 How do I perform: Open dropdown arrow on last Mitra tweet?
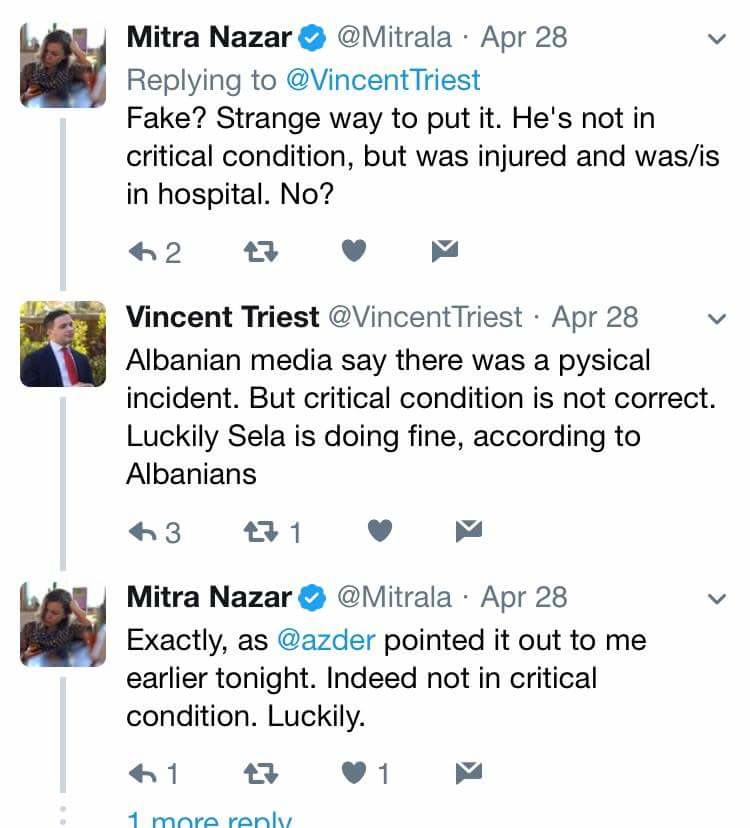coord(716,600)
